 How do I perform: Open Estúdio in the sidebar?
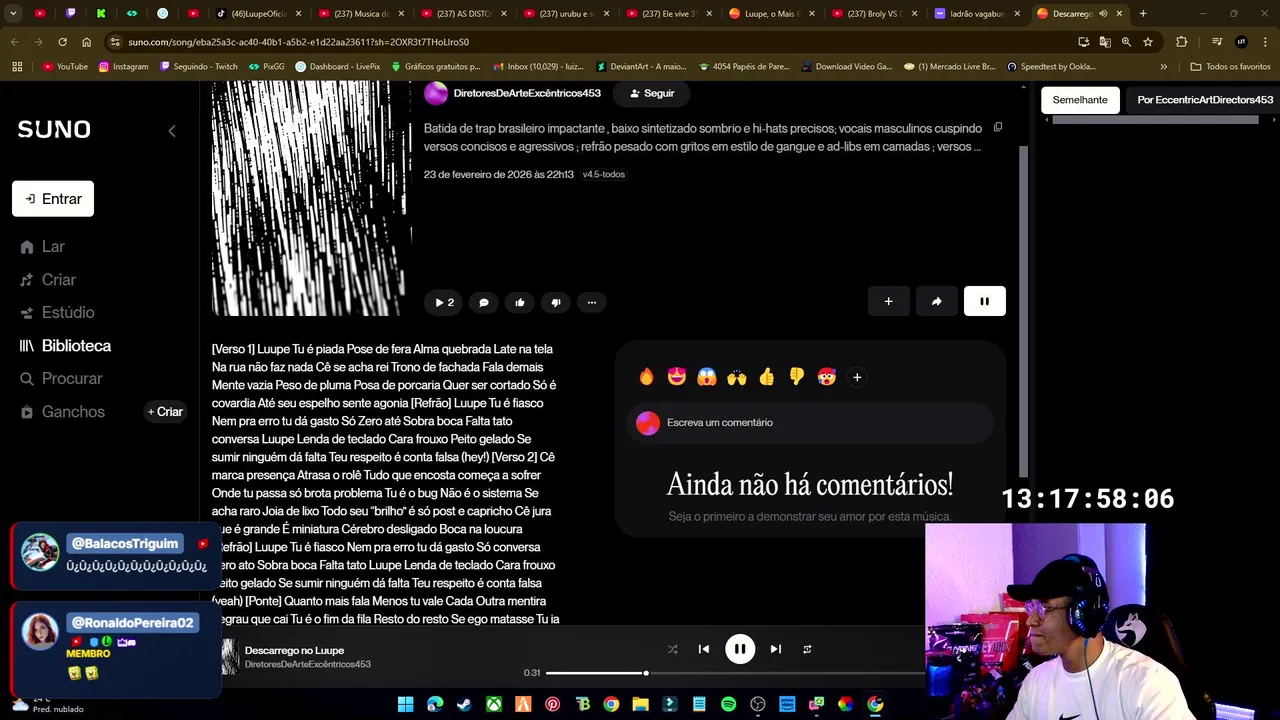tap(57, 313)
